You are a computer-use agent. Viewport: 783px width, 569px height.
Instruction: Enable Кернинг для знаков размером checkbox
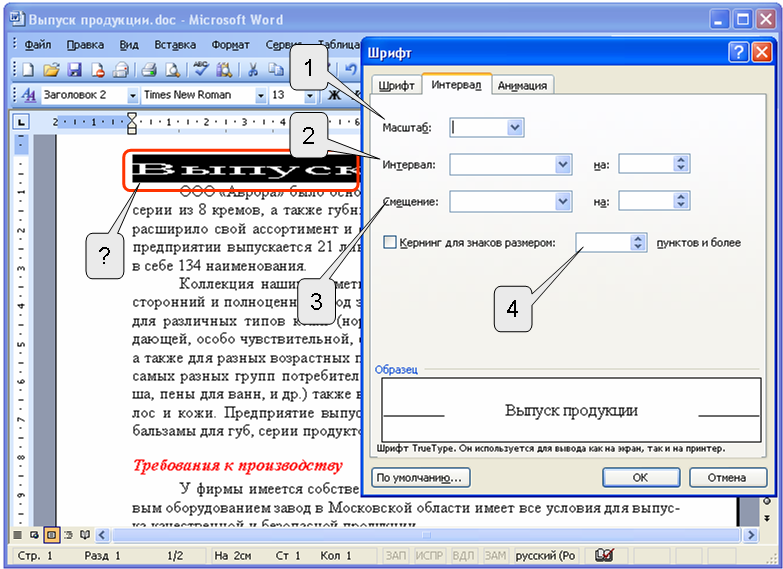pyautogui.click(x=390, y=243)
